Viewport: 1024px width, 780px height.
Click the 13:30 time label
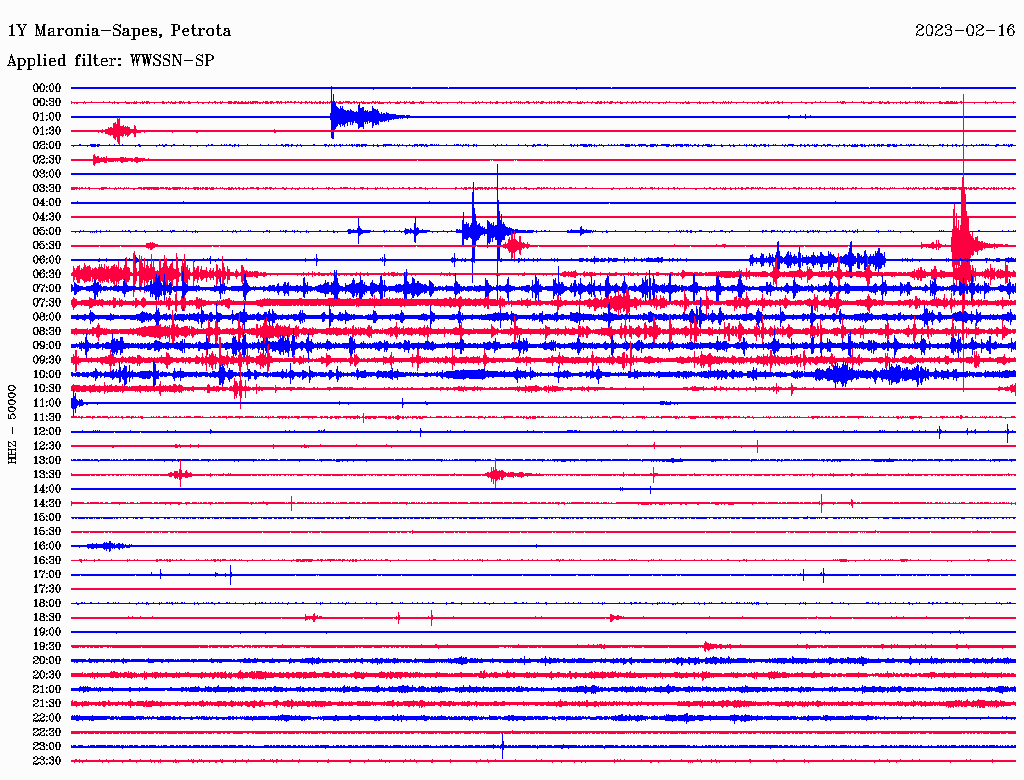click(47, 475)
